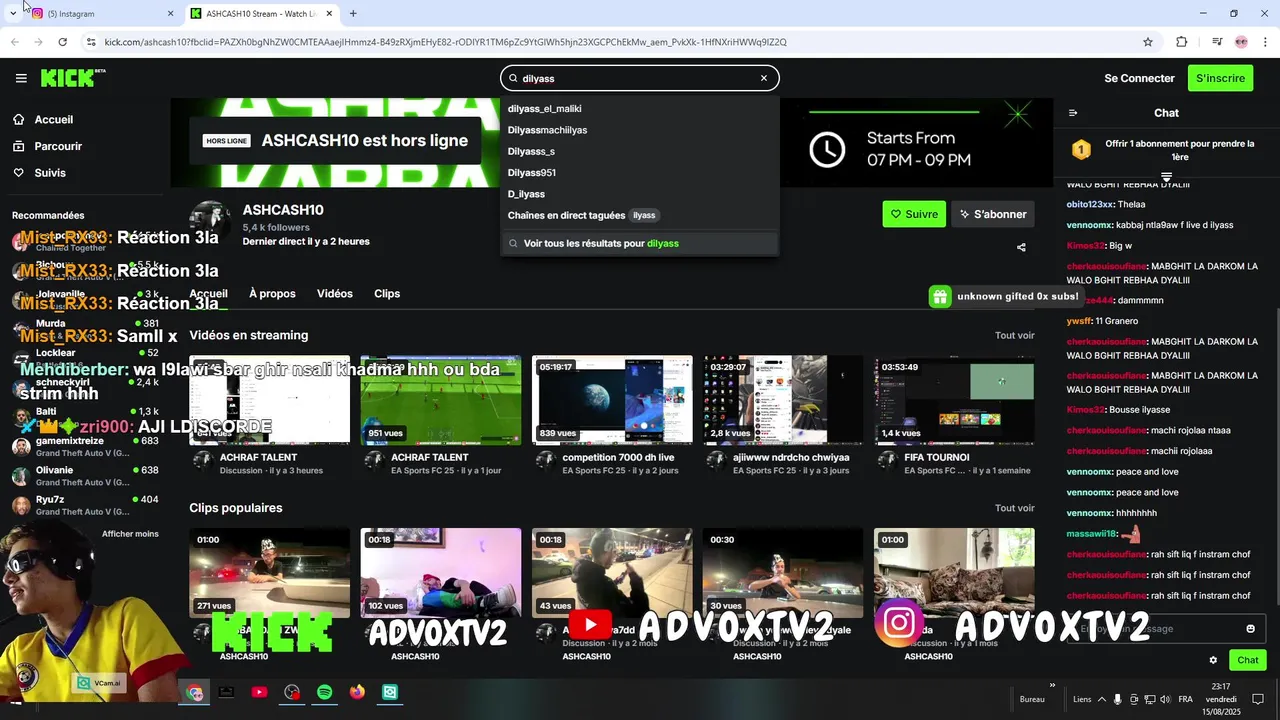This screenshot has width=1280, height=720.
Task: Bookmark this page with star icon
Action: coord(1148,42)
